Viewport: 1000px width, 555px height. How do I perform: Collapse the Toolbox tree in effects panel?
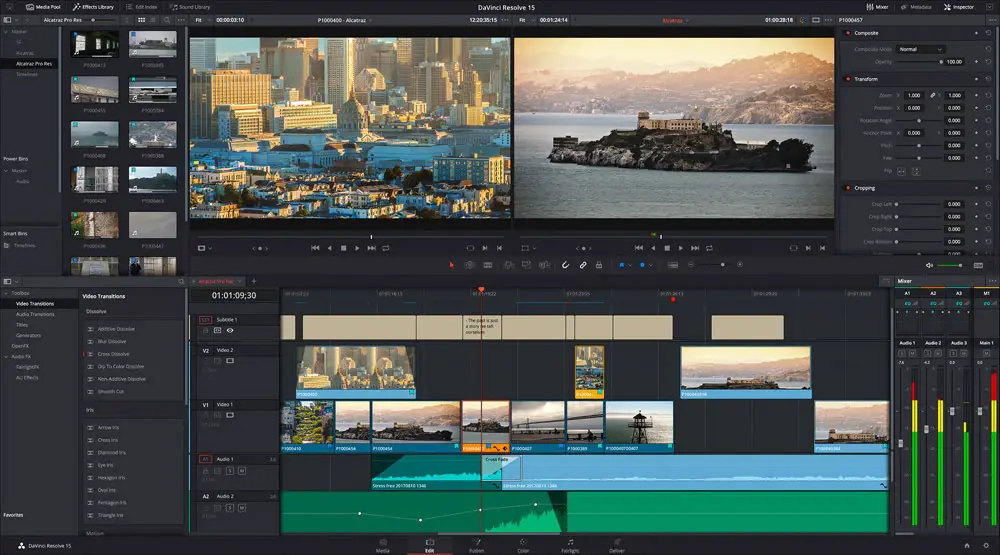coord(8,293)
